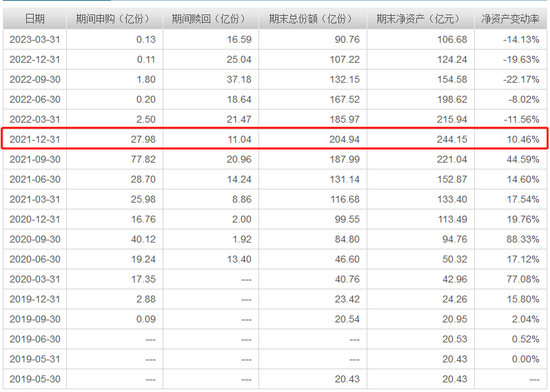Click the 净资产变动率 column header

pos(510,19)
